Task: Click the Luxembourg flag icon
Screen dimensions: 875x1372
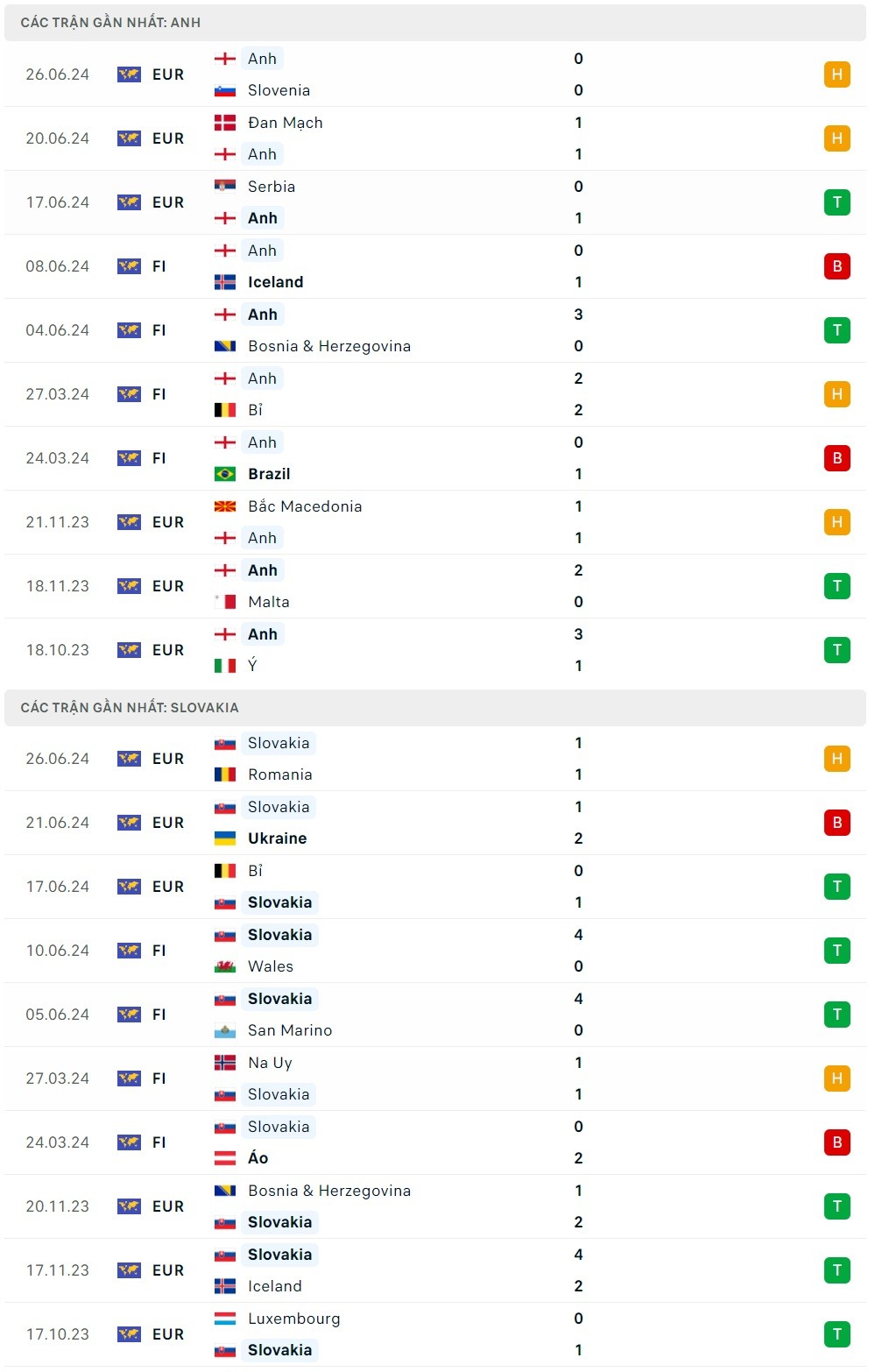Action: click(x=225, y=1319)
